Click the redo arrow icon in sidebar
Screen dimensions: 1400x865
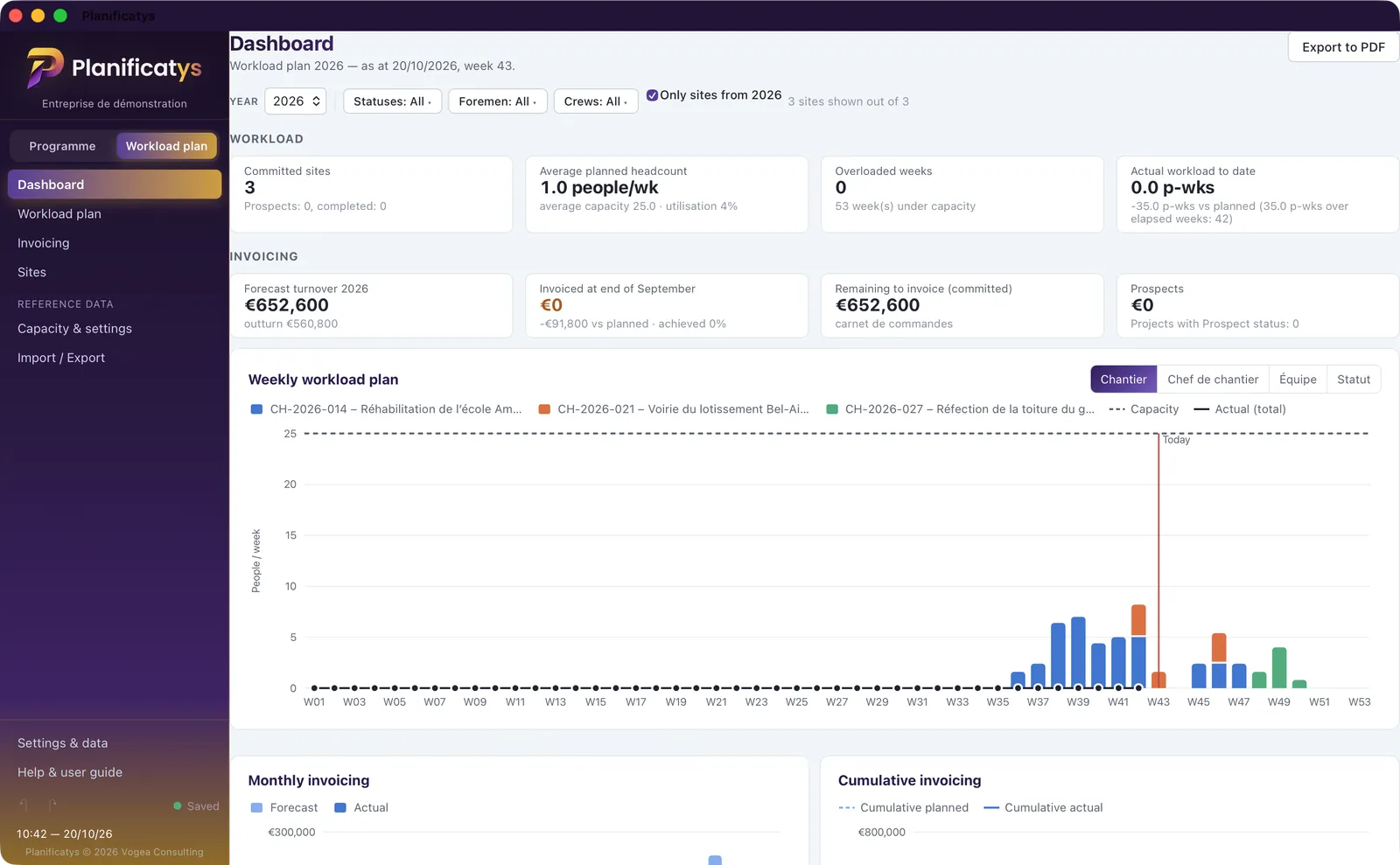[52, 806]
